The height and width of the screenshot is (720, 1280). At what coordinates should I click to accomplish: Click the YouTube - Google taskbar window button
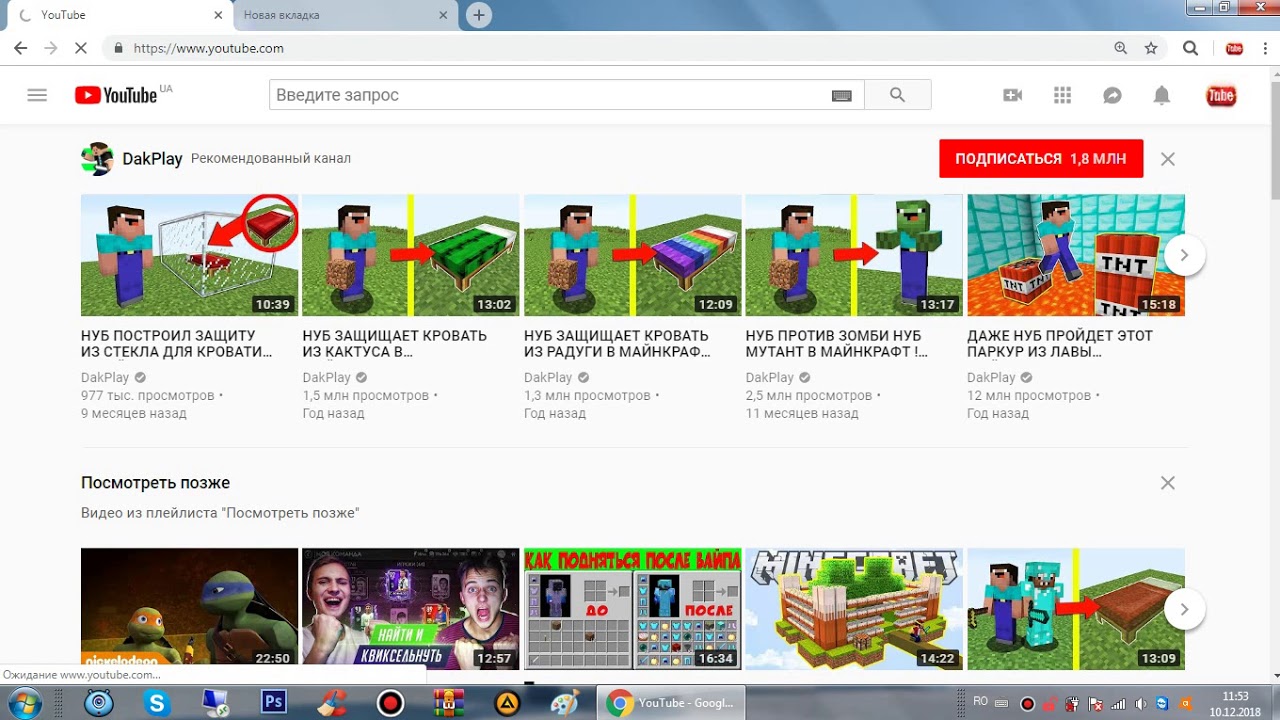click(671, 703)
